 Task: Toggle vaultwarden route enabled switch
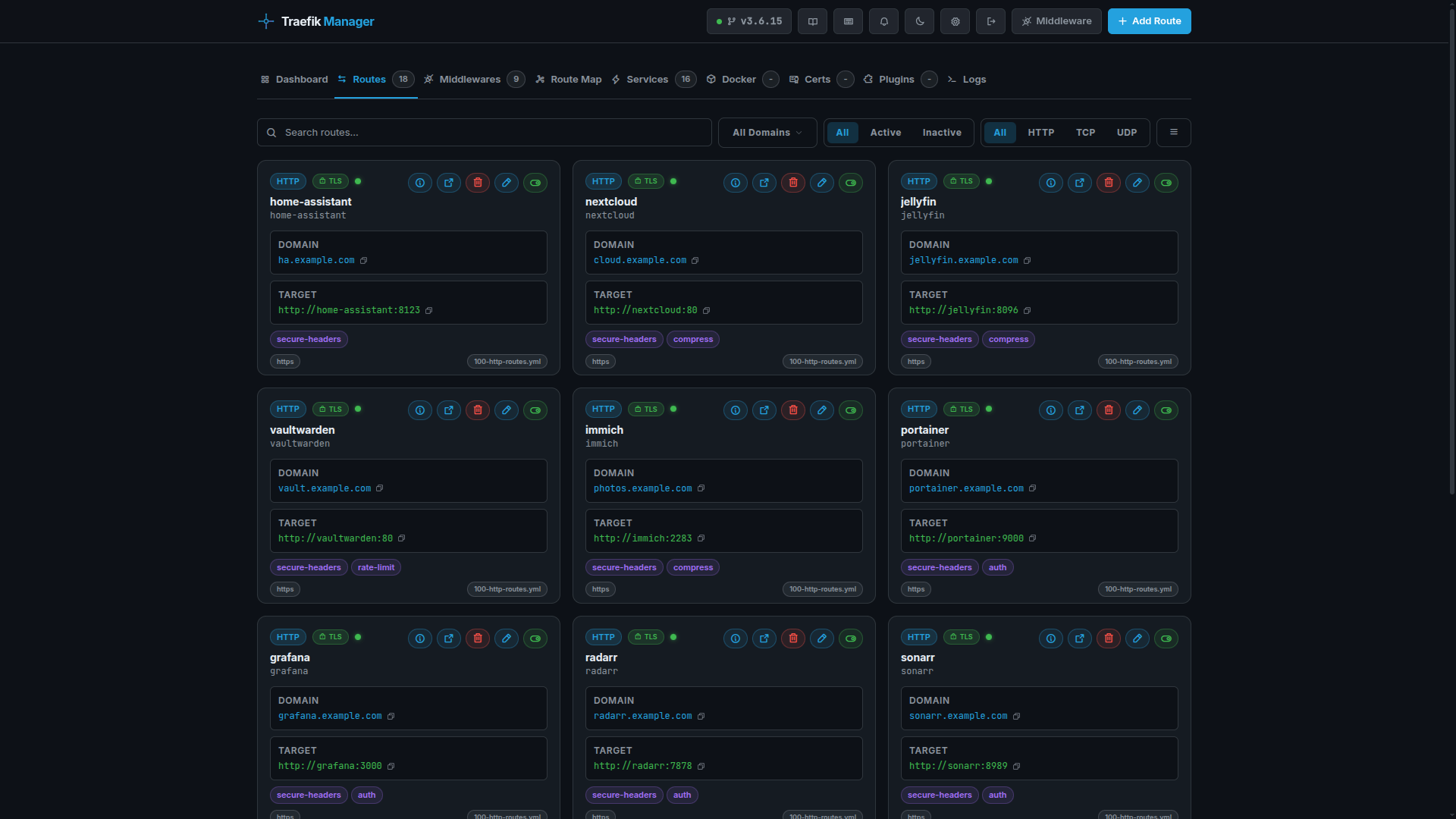pyautogui.click(x=535, y=410)
